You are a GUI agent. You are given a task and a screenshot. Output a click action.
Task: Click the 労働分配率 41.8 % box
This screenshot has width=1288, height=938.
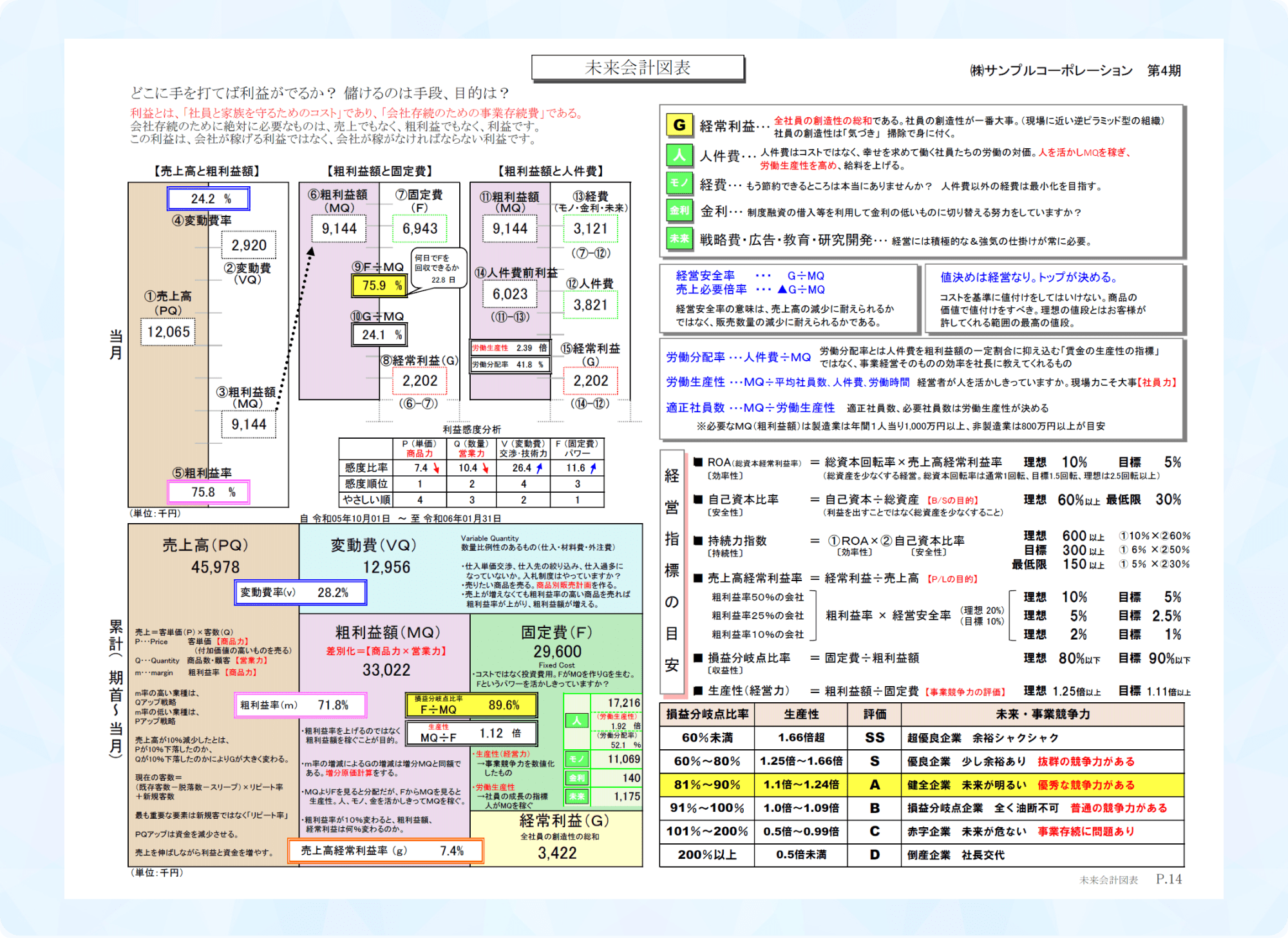point(510,365)
